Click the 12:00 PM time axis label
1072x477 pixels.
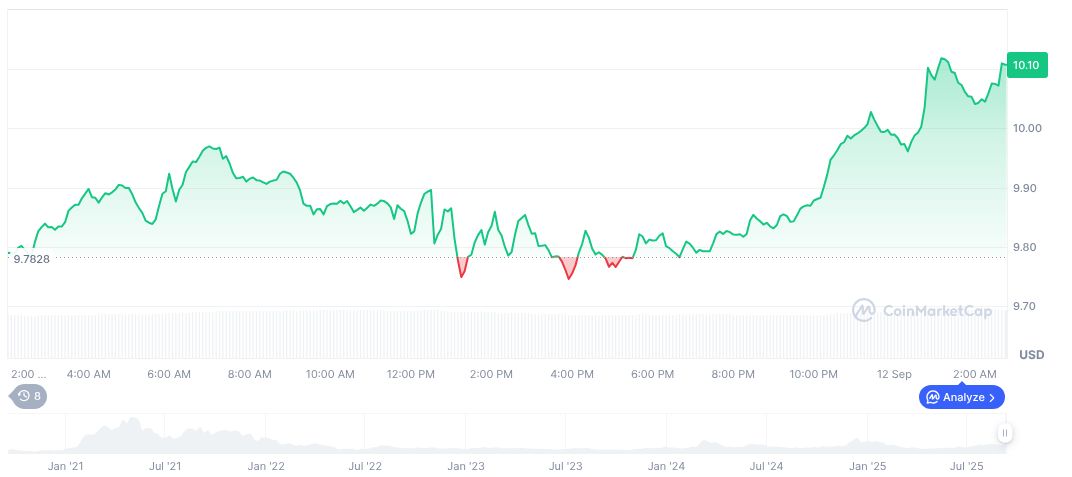(410, 374)
